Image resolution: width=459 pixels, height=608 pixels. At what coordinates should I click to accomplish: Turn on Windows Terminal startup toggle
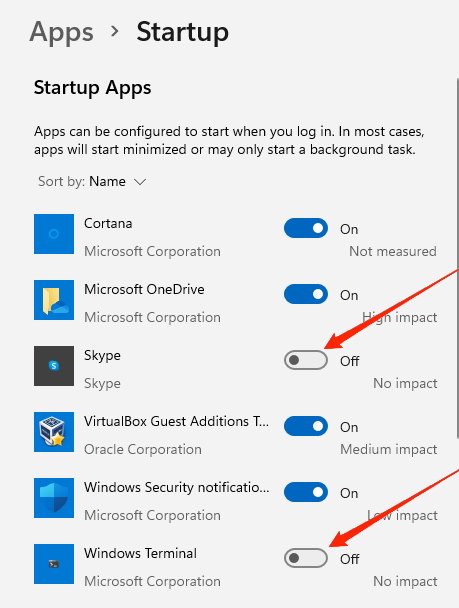tap(306, 558)
